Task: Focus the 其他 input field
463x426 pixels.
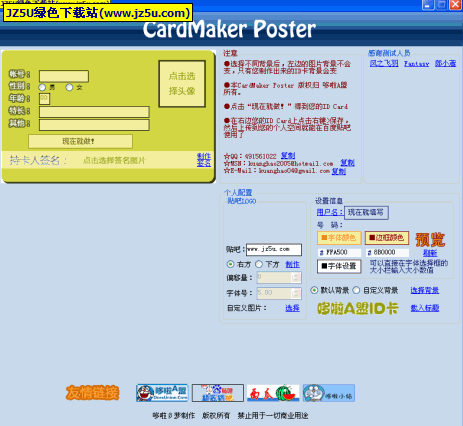Action: [x=94, y=125]
